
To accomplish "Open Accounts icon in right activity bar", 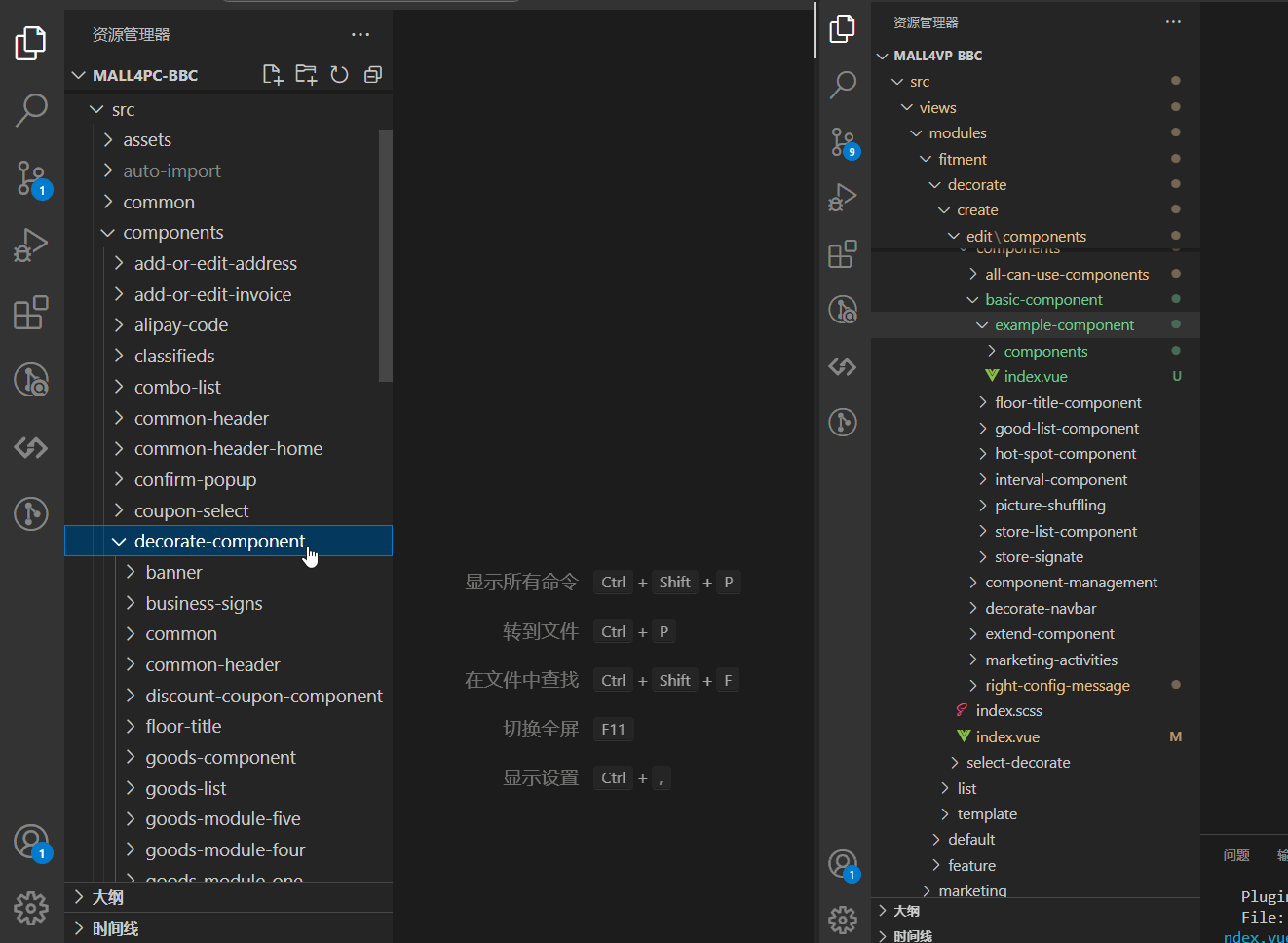I will [x=842, y=863].
